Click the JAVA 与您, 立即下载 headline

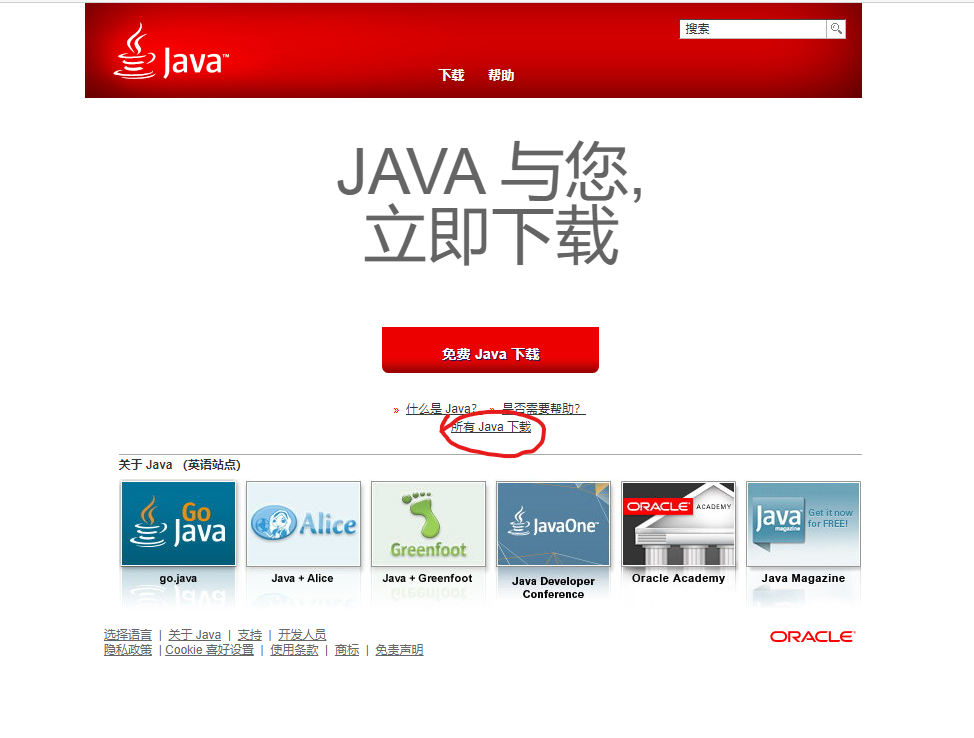(490, 203)
